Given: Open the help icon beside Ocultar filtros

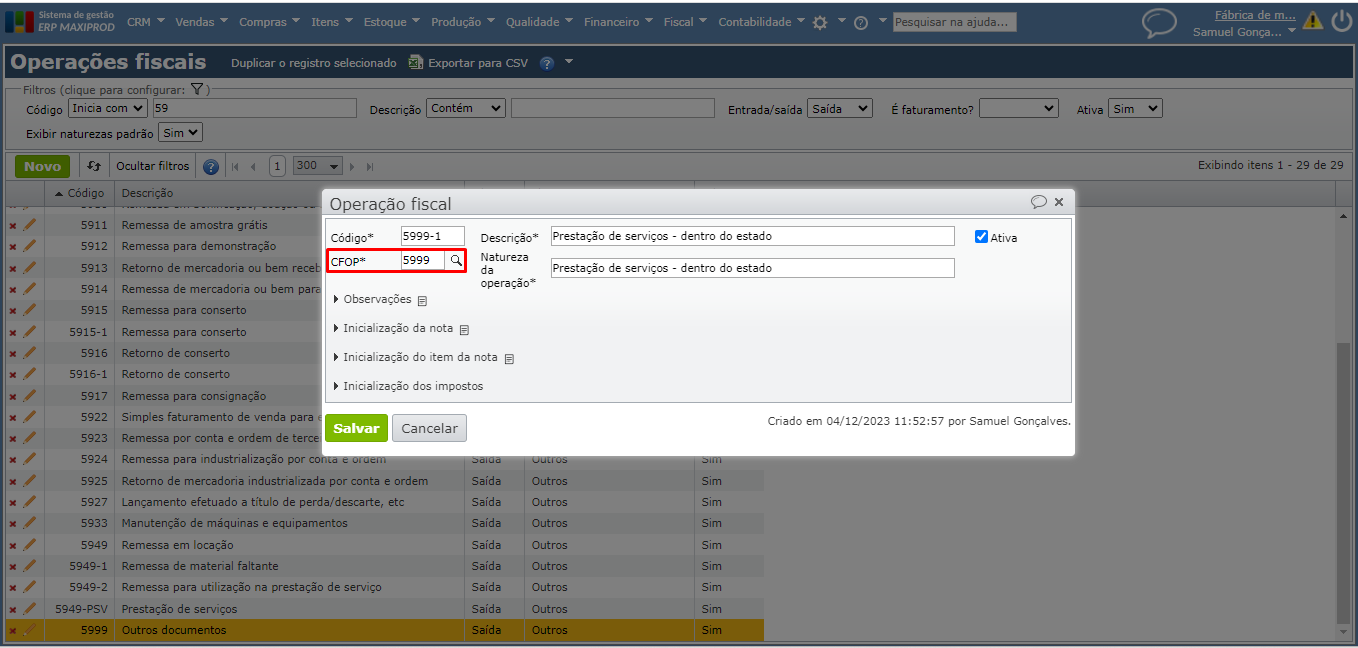Looking at the screenshot, I should coord(211,167).
